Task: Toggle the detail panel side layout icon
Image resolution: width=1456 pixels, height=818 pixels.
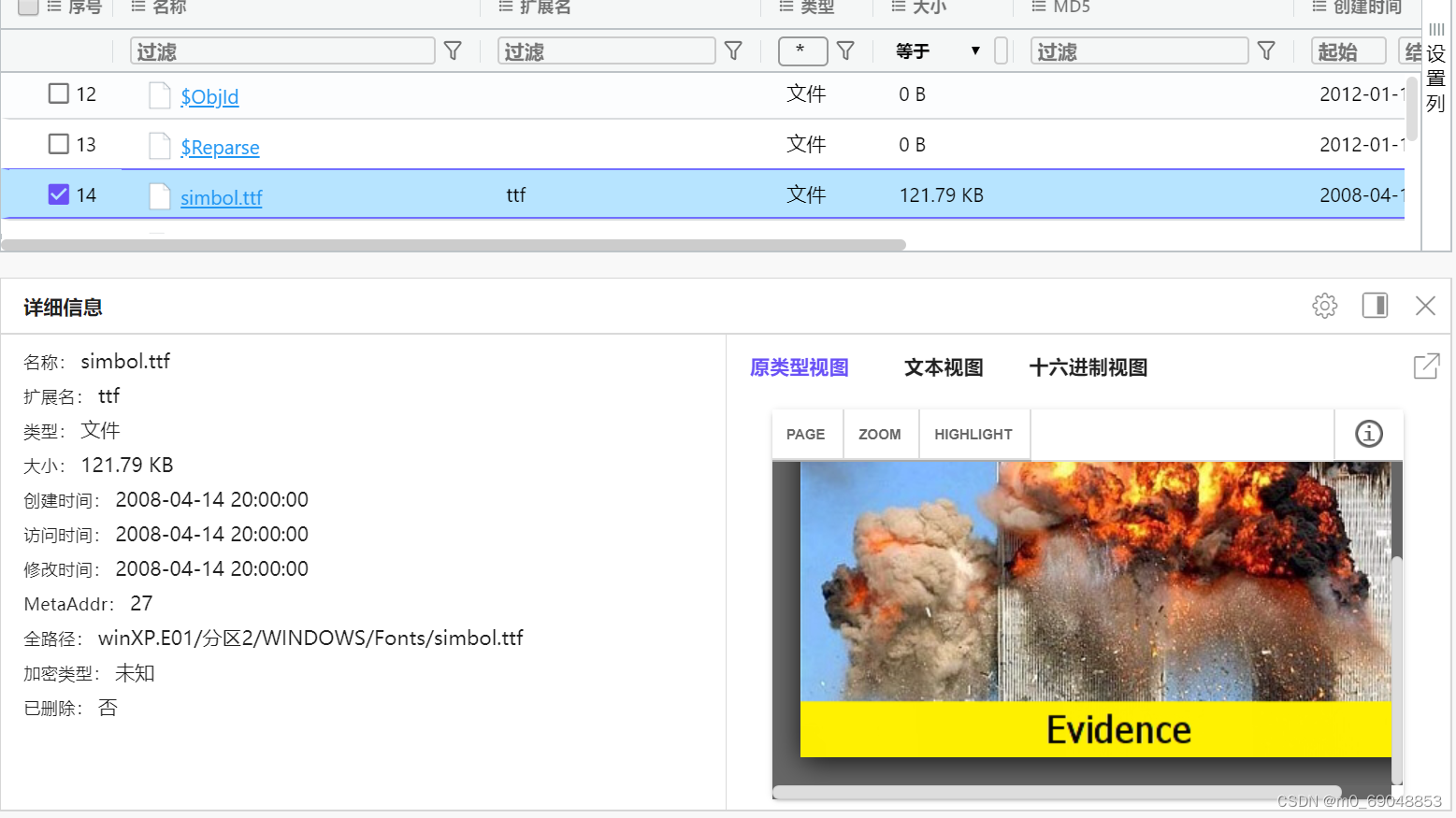Action: tap(1375, 306)
